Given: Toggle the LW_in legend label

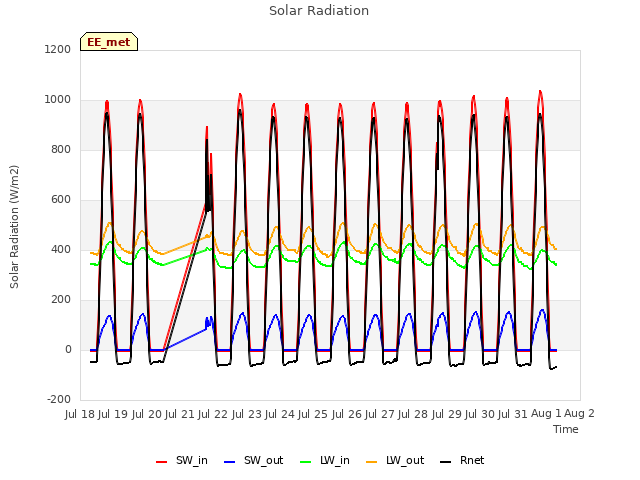Looking at the screenshot, I should pyautogui.click(x=335, y=460).
